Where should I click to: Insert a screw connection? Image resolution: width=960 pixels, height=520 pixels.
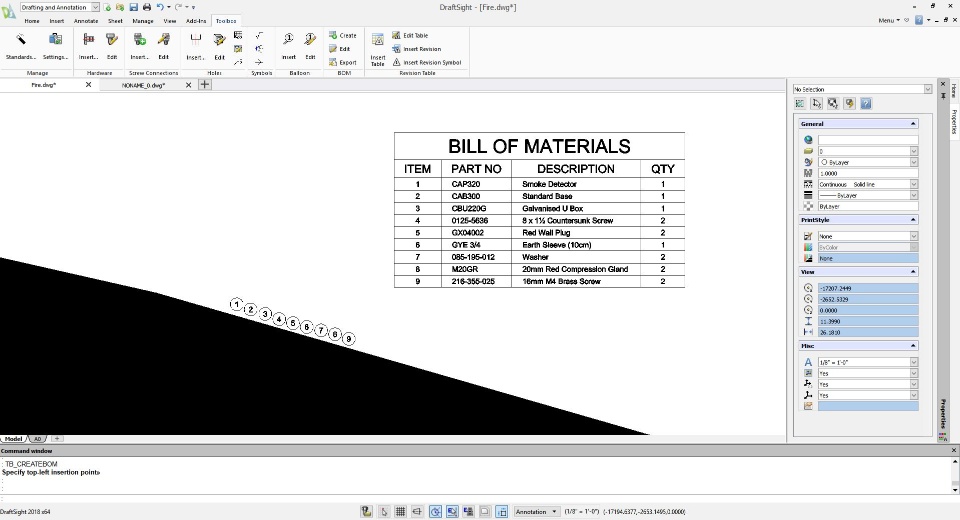(139, 46)
